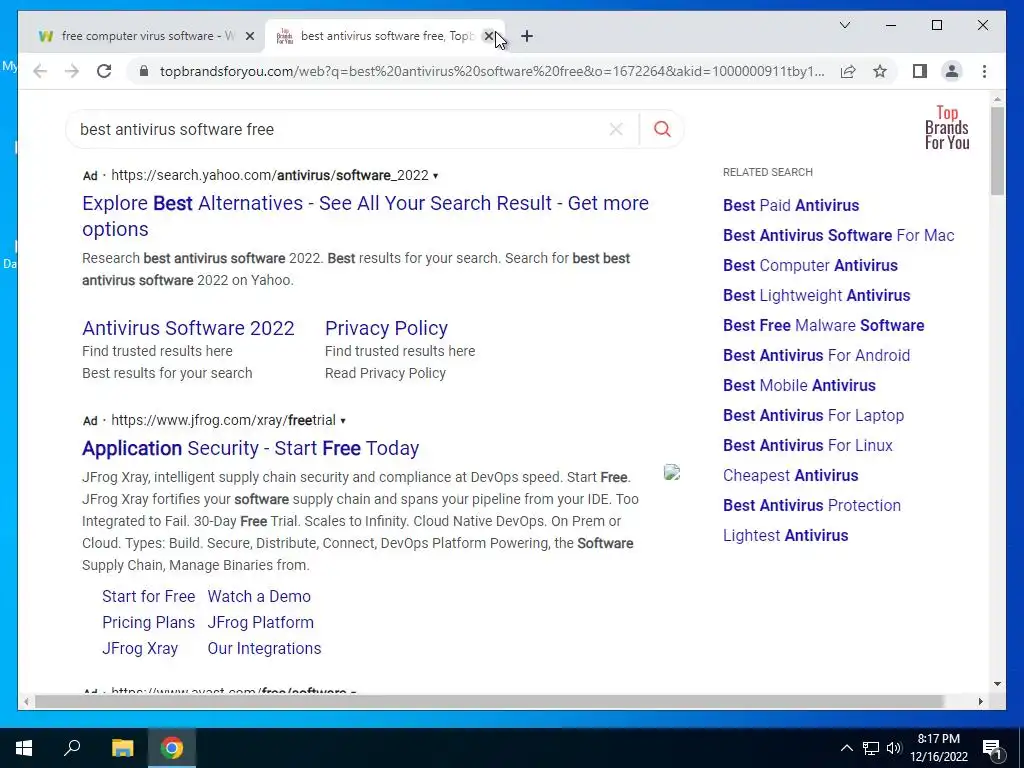Open a new tab
This screenshot has height=768, width=1024.
coord(527,37)
